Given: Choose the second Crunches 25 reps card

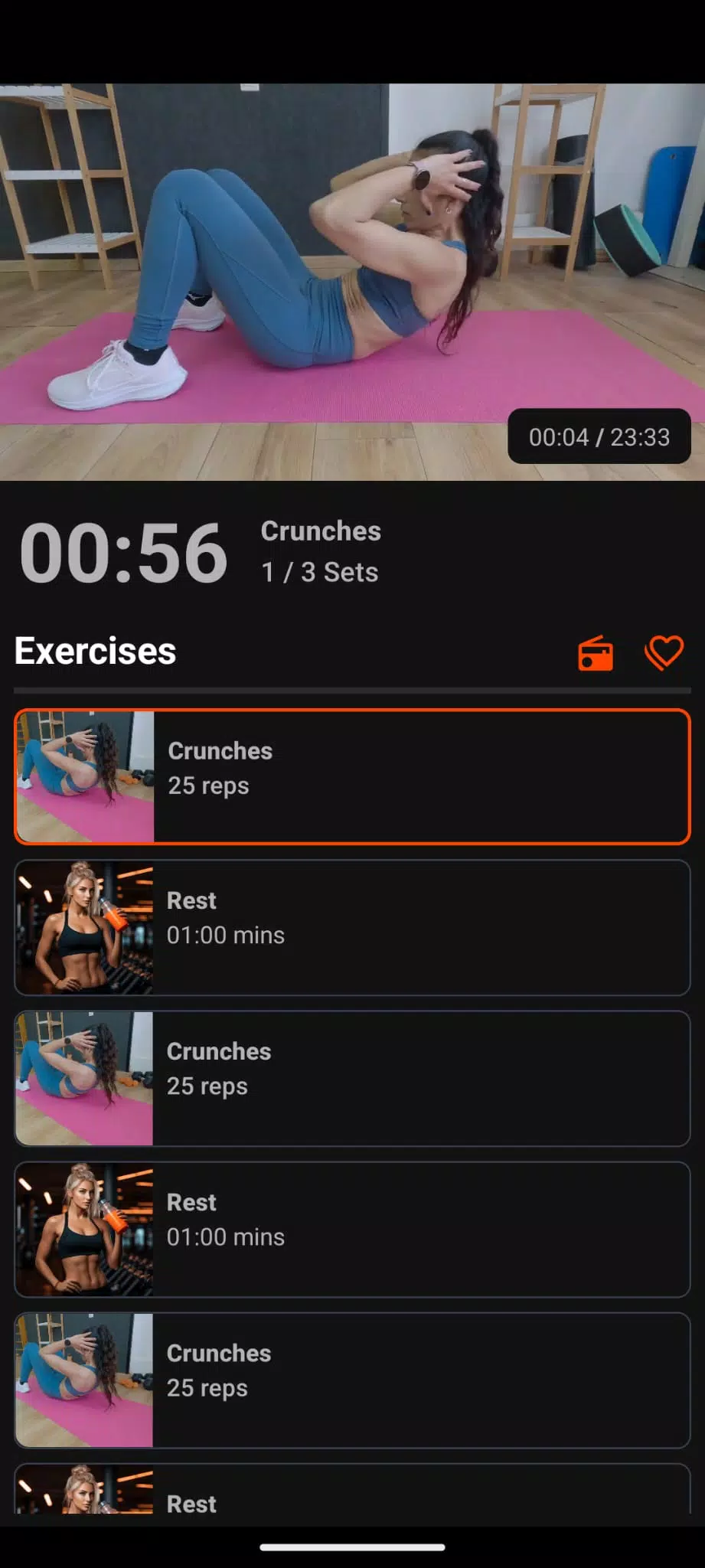Looking at the screenshot, I should 352,1078.
